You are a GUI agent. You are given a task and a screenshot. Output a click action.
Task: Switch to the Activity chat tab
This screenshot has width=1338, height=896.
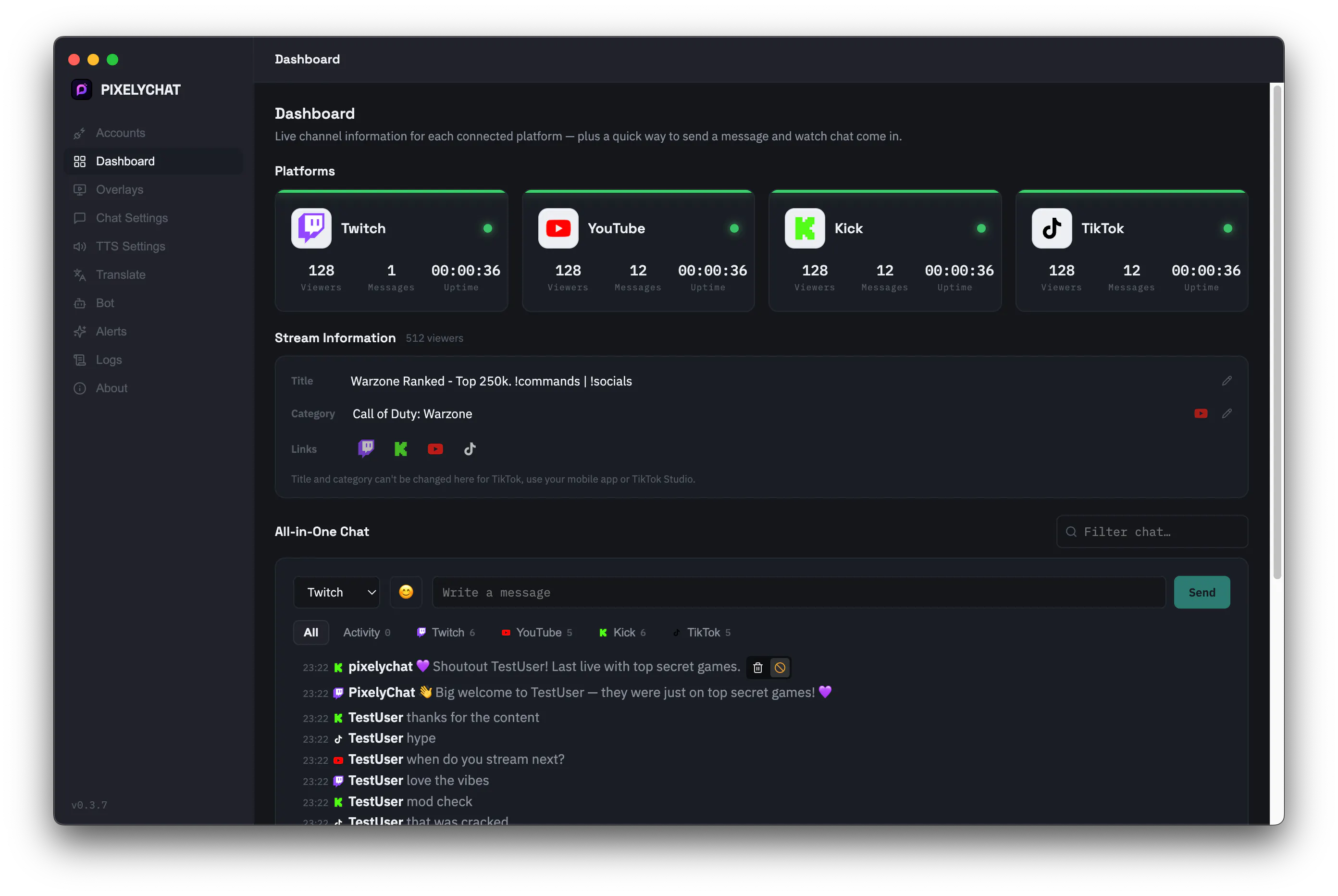point(367,633)
